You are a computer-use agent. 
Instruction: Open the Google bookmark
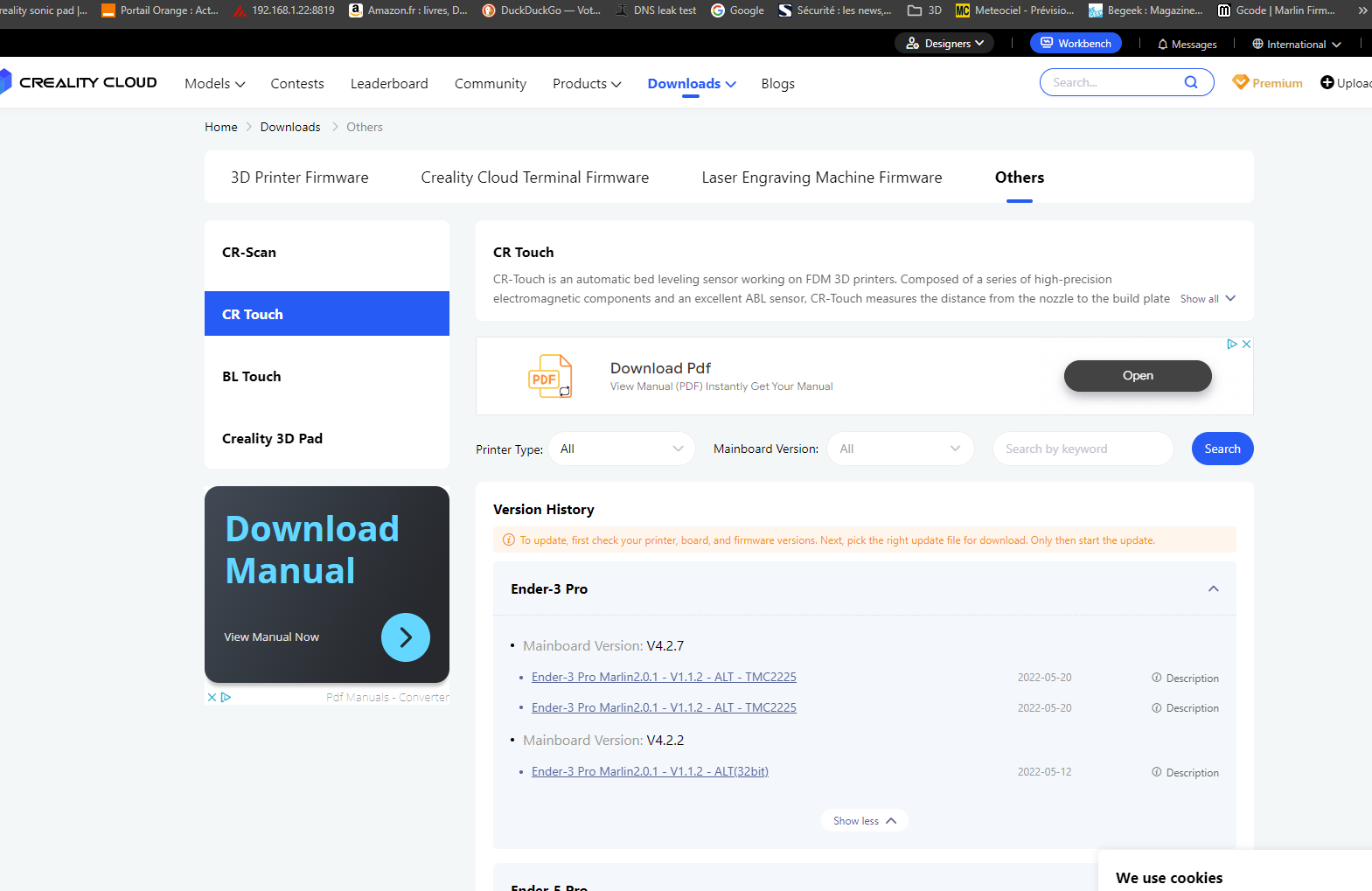[x=737, y=10]
